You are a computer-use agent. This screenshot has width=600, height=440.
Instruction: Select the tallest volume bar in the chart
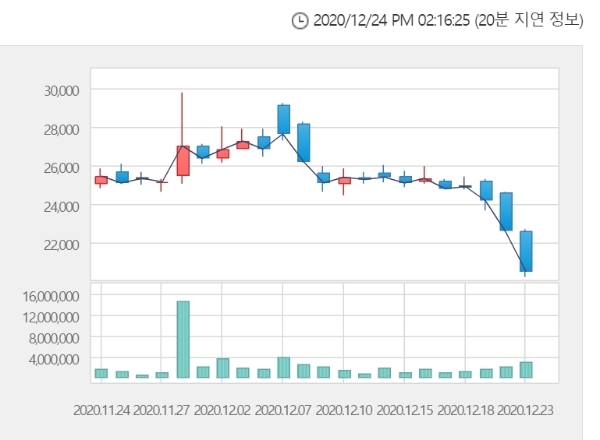pos(183,339)
